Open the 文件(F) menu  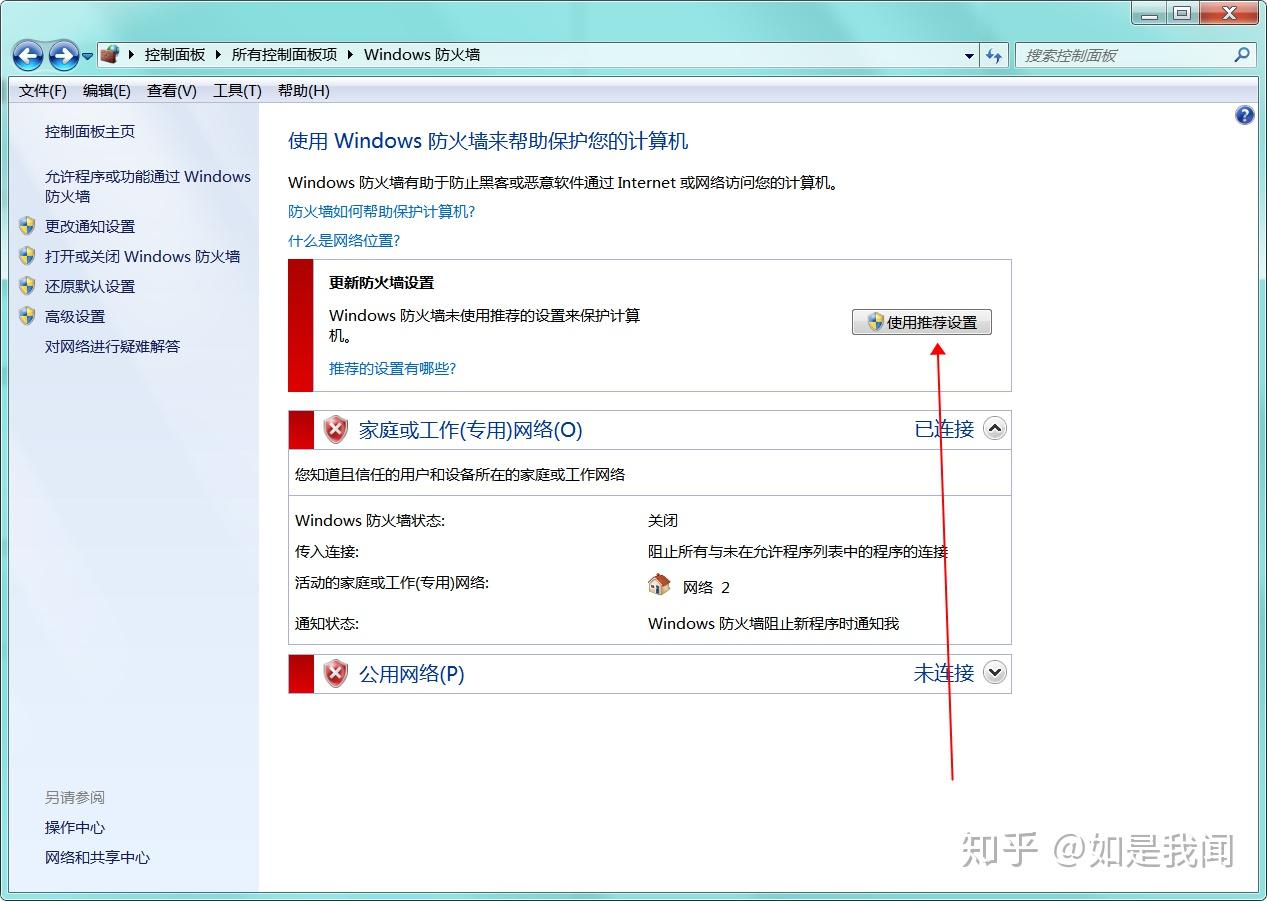point(43,91)
